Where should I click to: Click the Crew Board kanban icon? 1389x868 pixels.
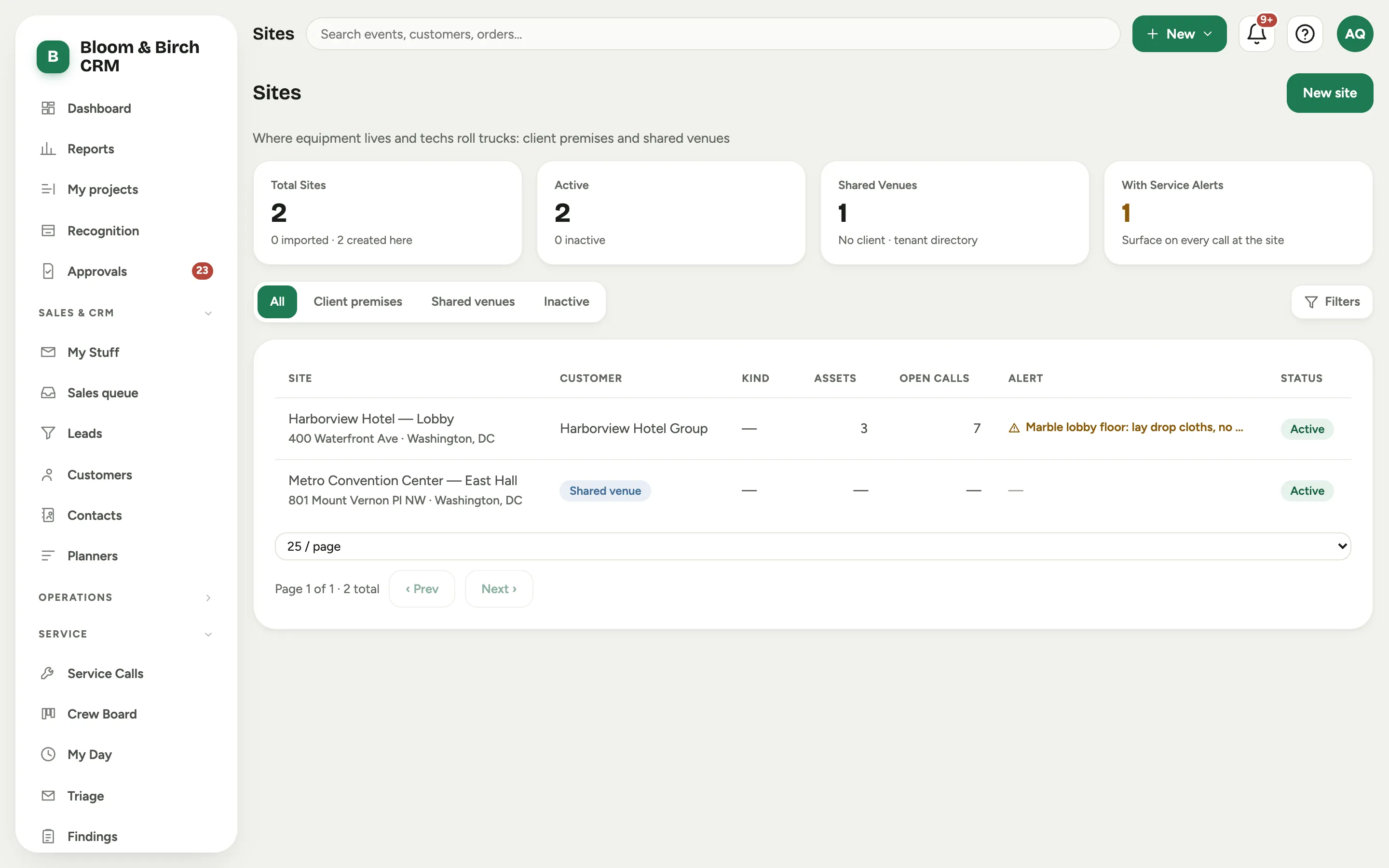(48, 714)
